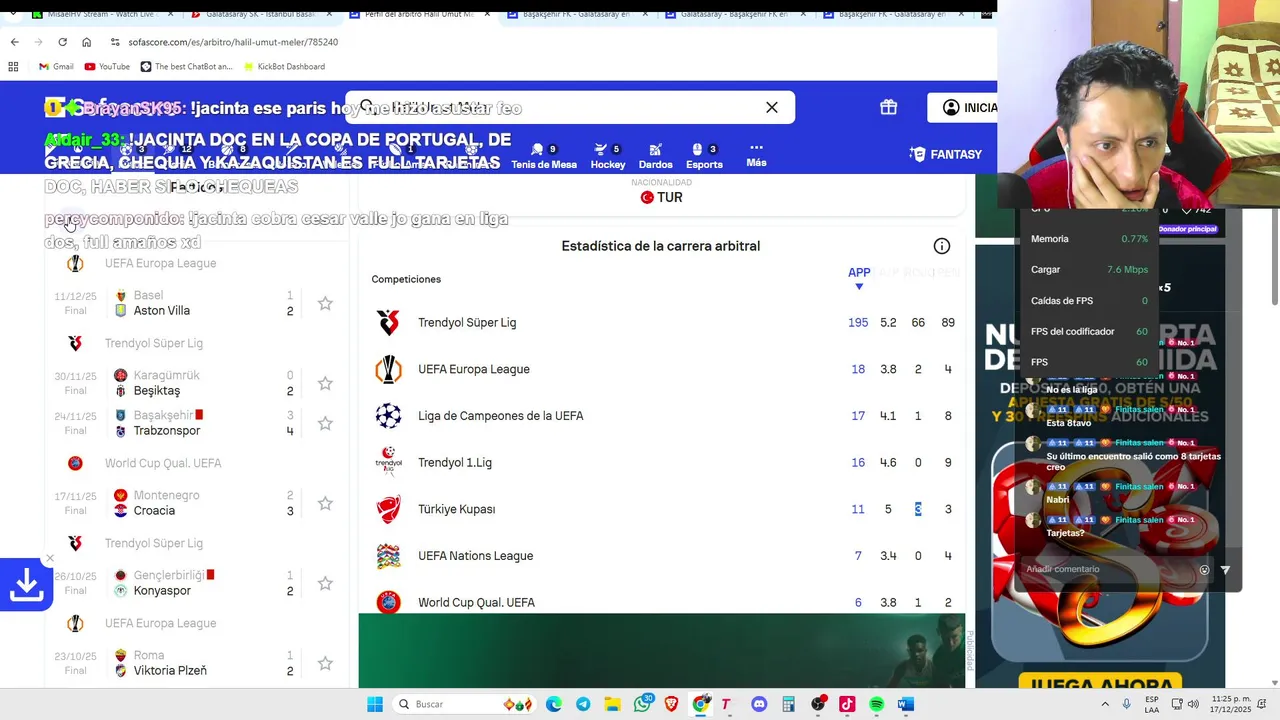Select Esports category

(704, 155)
